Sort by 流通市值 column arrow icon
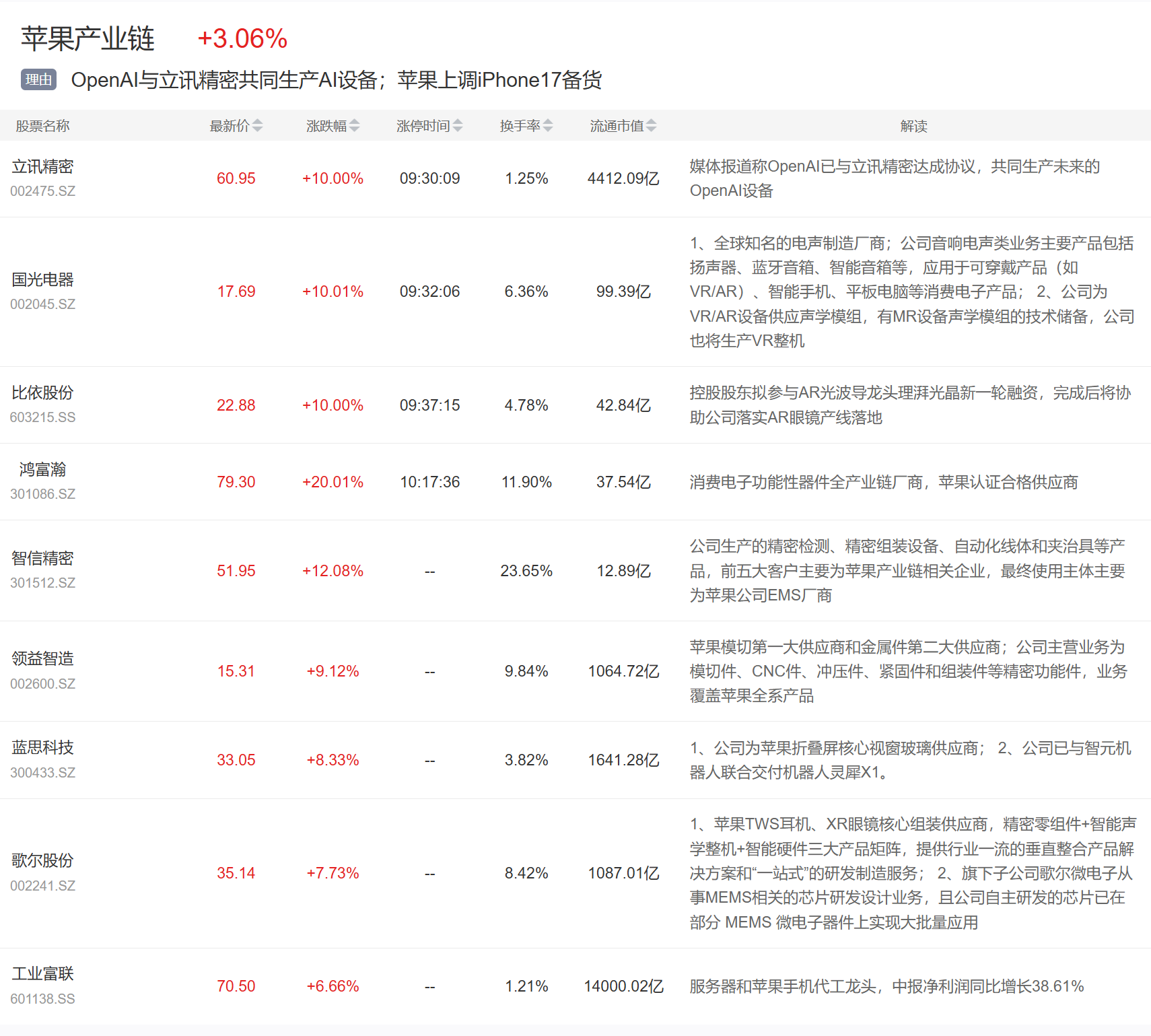Image resolution: width=1151 pixels, height=1036 pixels. tap(651, 126)
